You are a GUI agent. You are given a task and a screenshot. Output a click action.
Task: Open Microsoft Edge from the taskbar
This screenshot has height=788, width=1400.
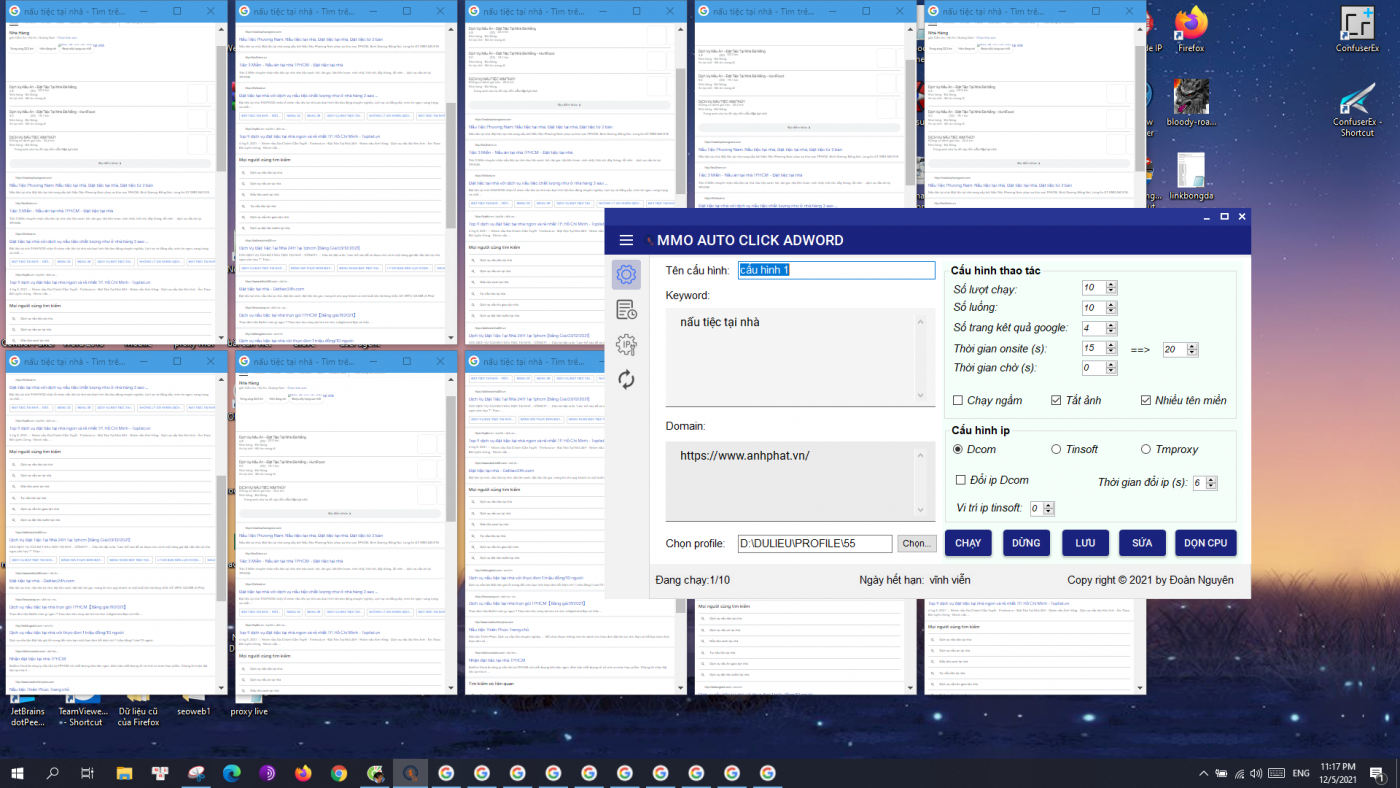232,773
